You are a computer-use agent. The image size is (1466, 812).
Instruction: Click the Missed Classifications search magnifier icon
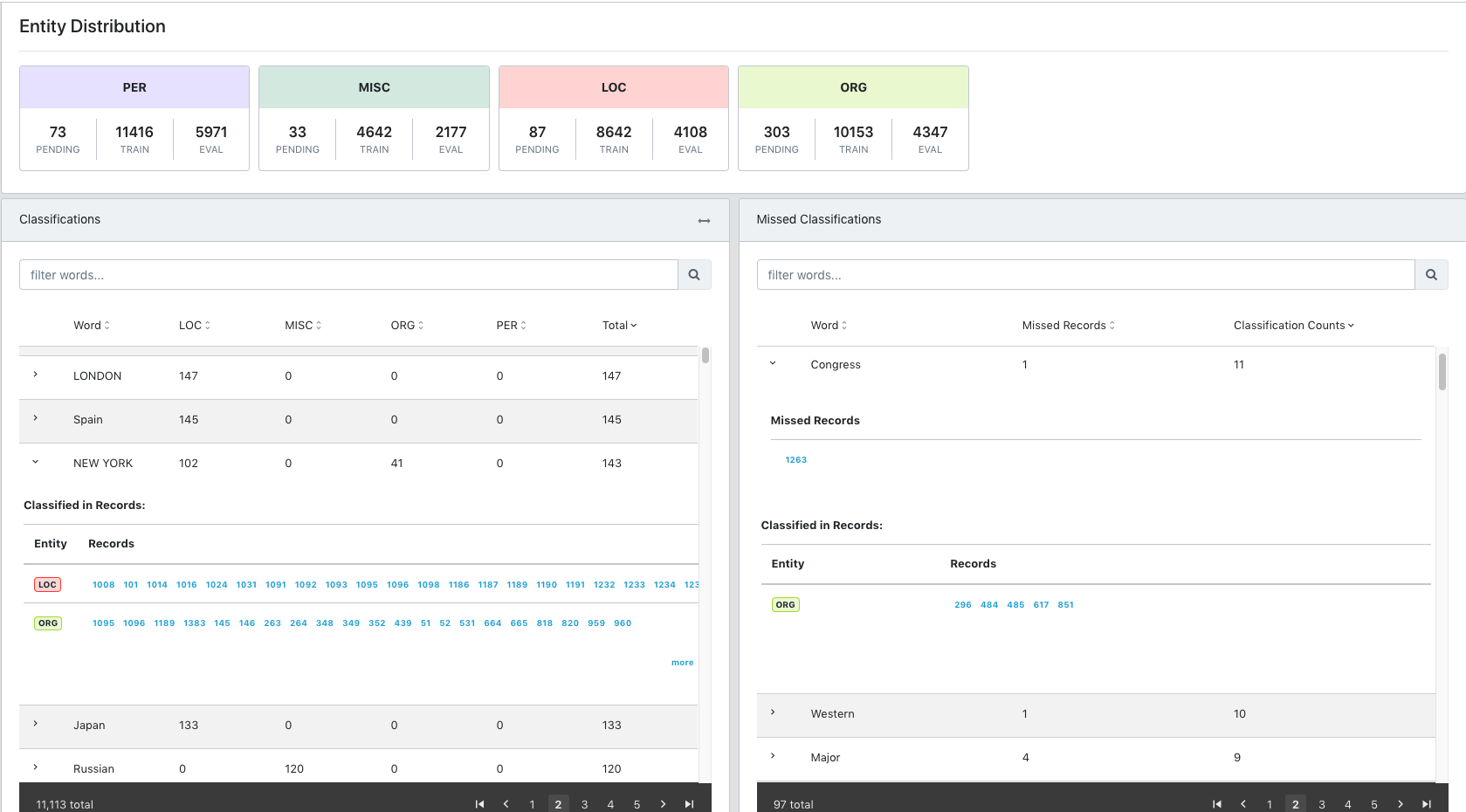tap(1431, 275)
